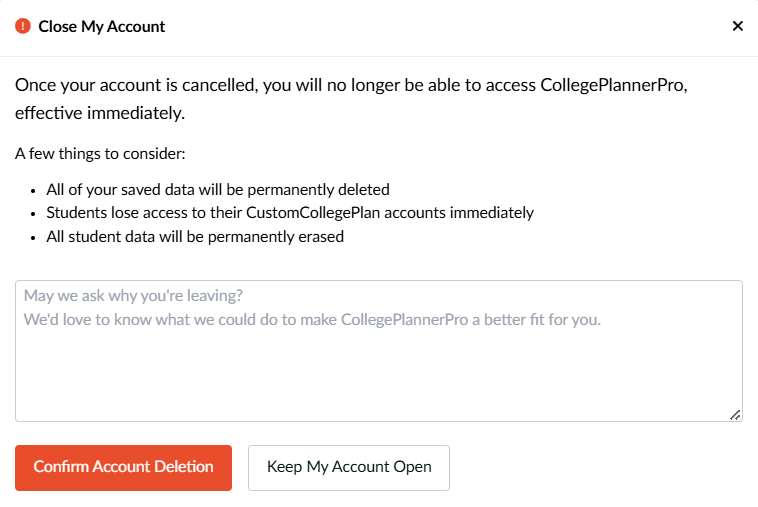Click the word 'CollegePlannerPro' in the warning paragraph

point(612,85)
